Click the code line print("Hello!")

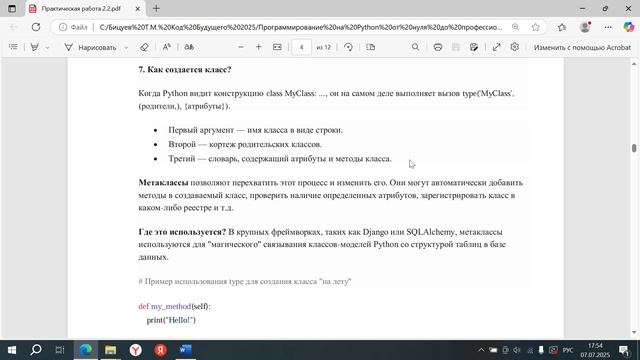[x=171, y=320]
